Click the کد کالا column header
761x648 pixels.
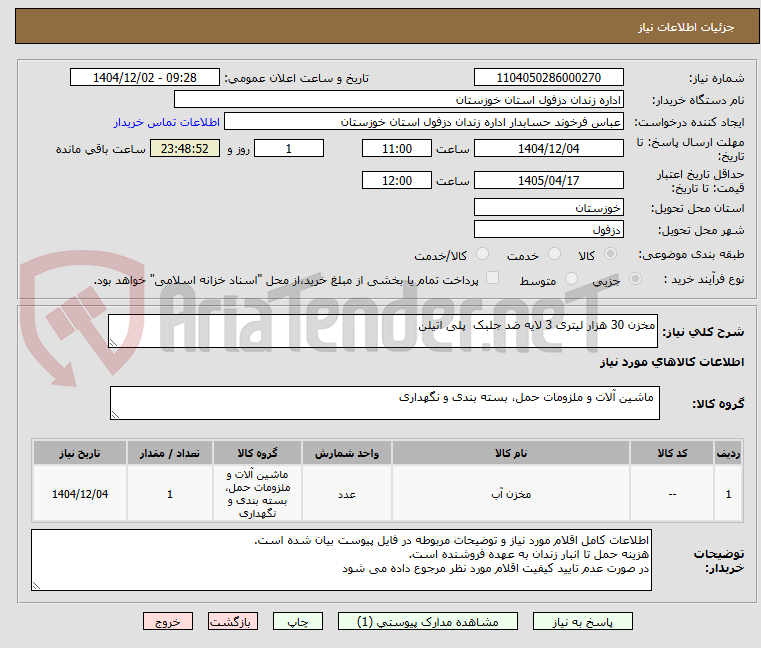pos(672,453)
